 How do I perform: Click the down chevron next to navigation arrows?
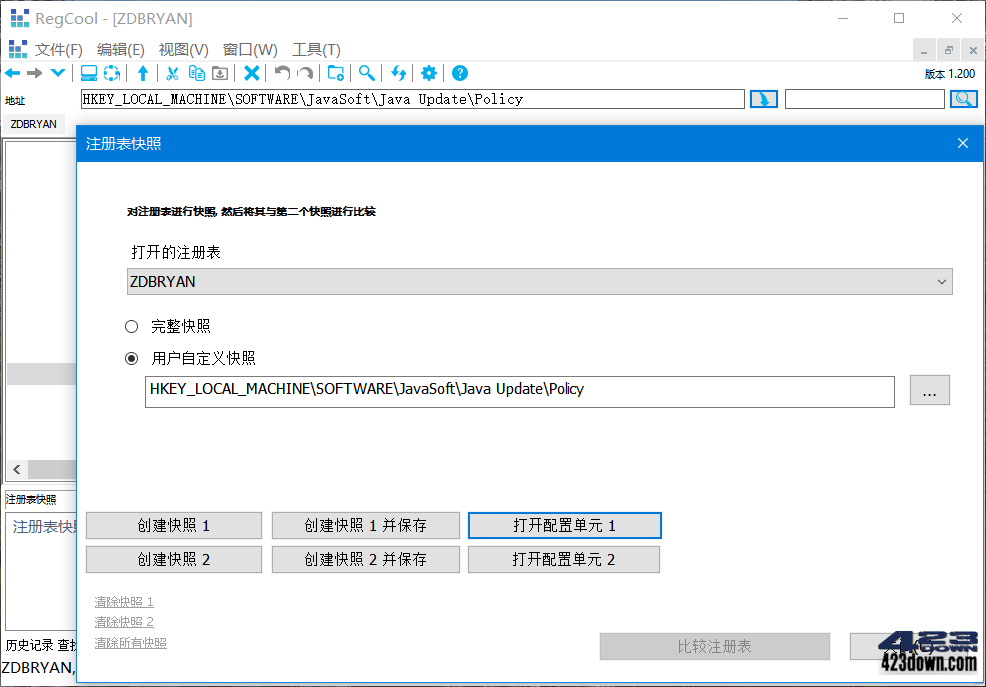[x=57, y=72]
